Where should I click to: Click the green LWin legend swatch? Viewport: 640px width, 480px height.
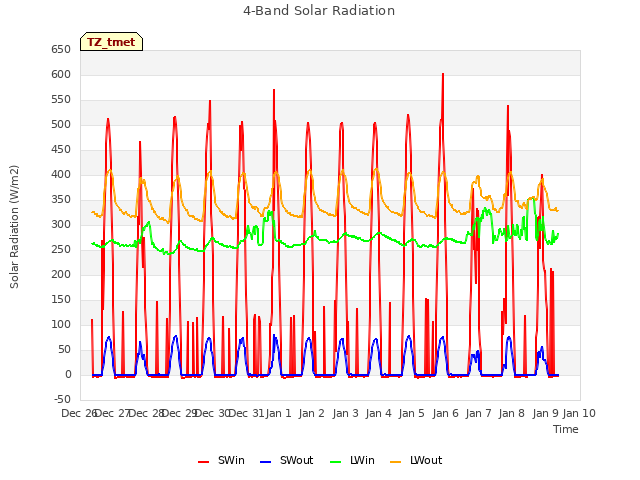click(335, 462)
